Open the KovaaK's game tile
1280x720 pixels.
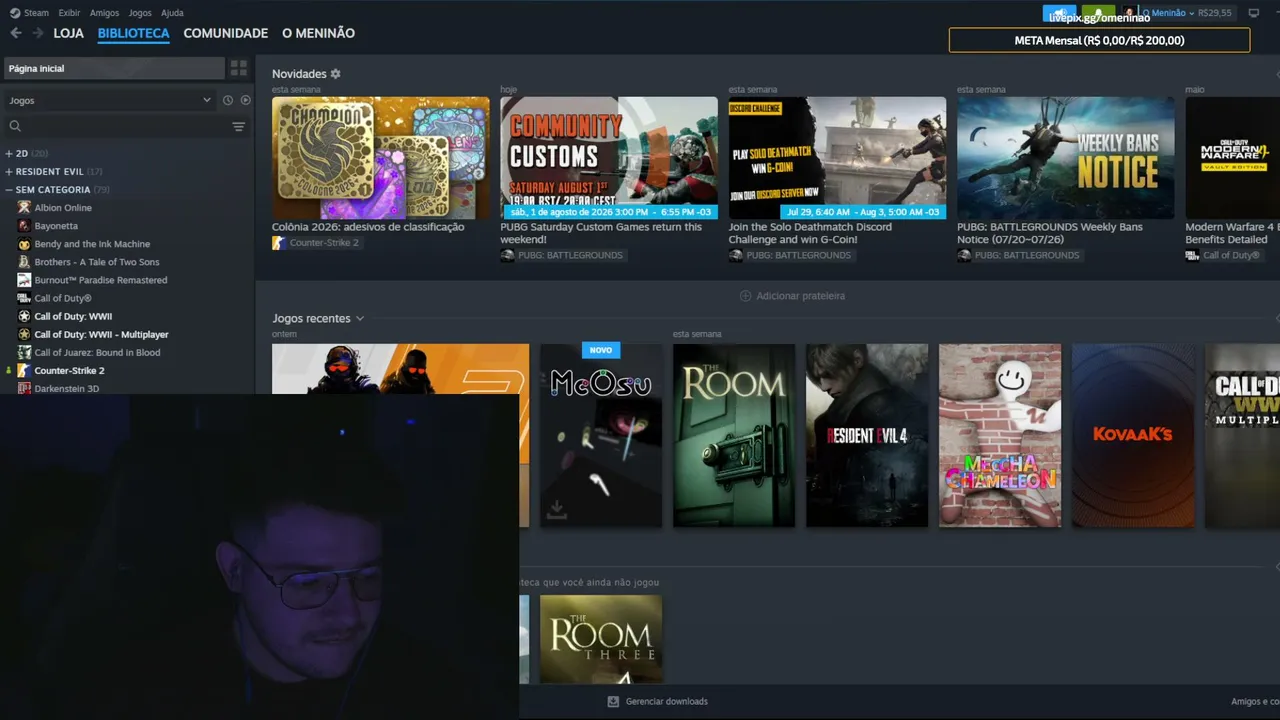pyautogui.click(x=1133, y=435)
